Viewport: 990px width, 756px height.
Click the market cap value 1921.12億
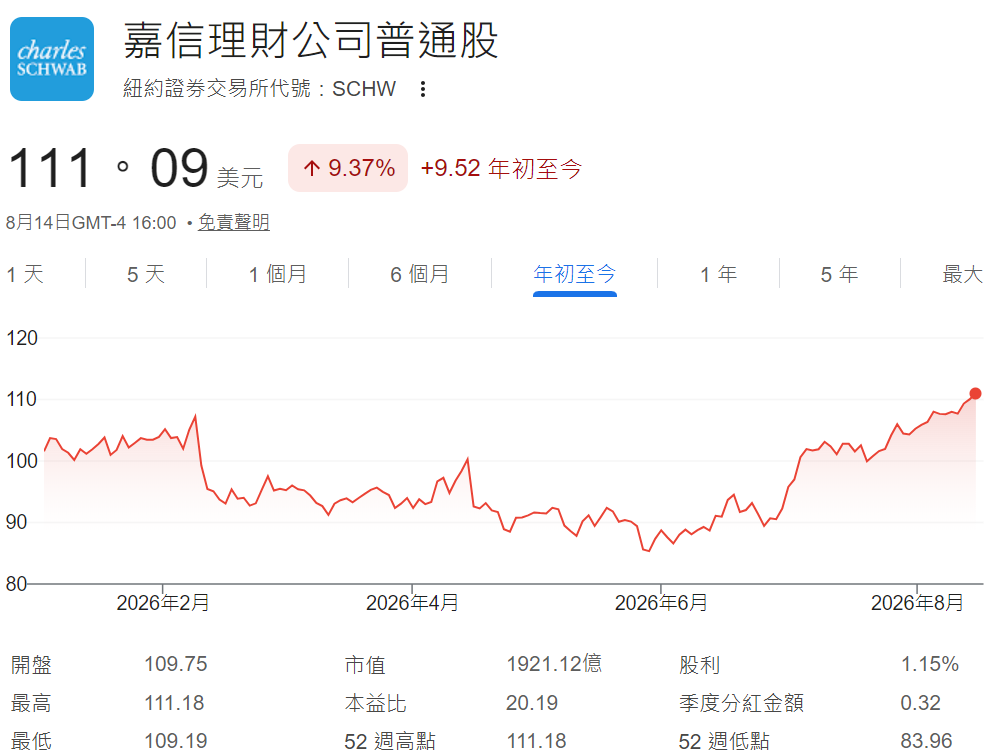click(554, 664)
